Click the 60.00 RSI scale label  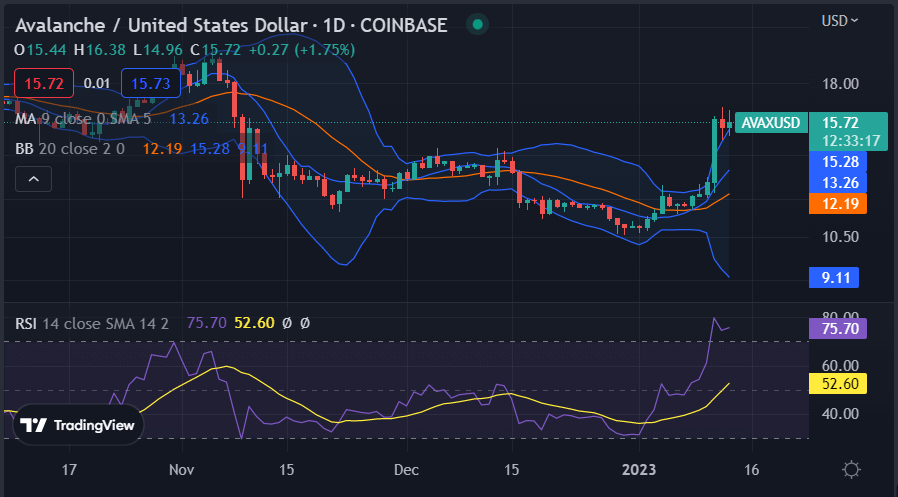[840, 365]
